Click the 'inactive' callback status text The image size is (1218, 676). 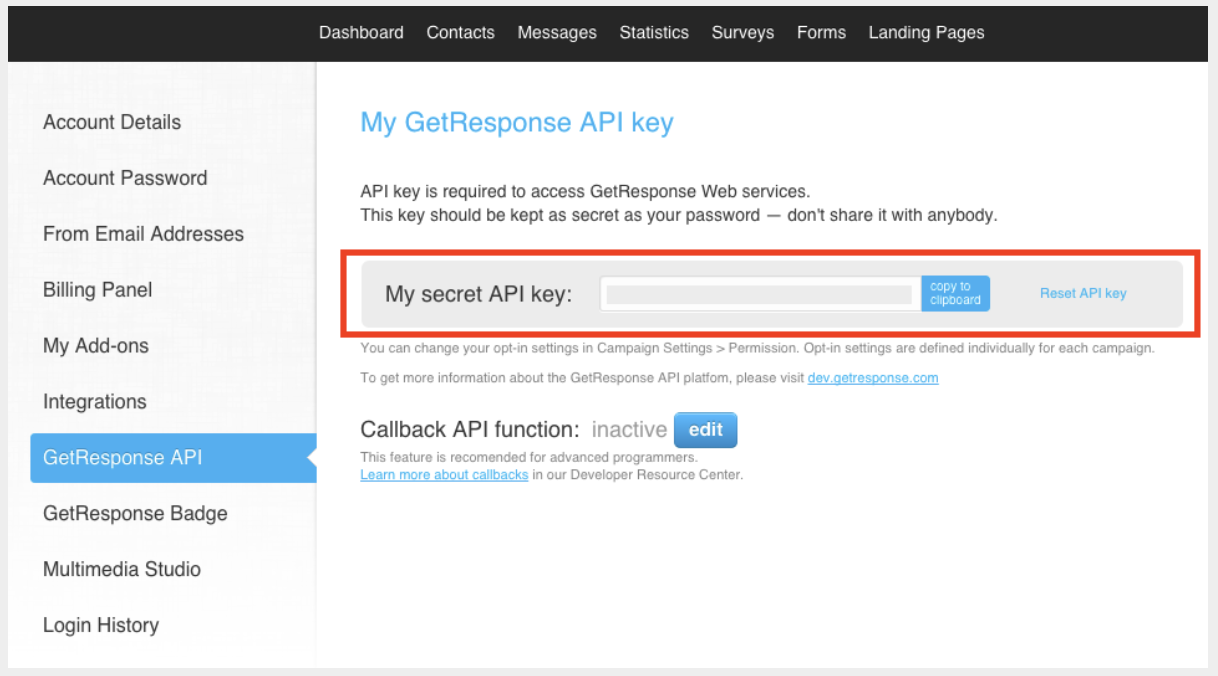tap(629, 430)
